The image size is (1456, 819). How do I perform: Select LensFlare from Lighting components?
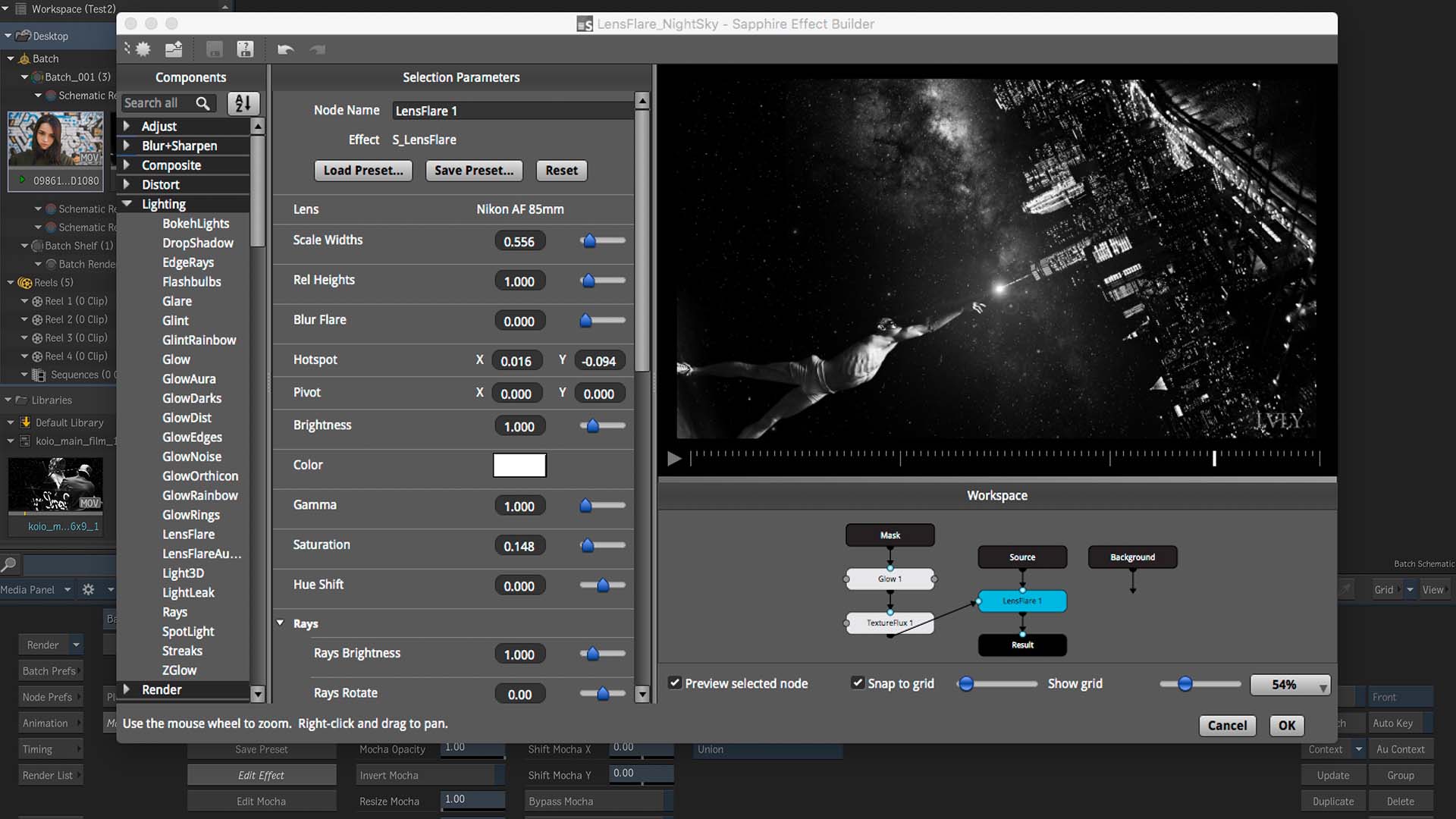pos(188,534)
